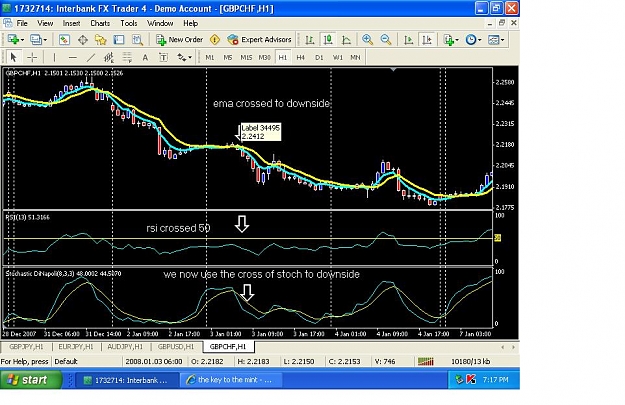Image resolution: width=625 pixels, height=405 pixels.
Task: Open the Indicators list icon
Action: (x=448, y=39)
